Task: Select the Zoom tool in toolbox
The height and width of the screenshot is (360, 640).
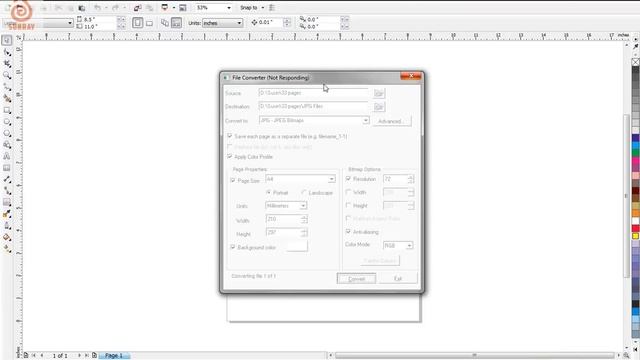Action: click(x=7, y=76)
